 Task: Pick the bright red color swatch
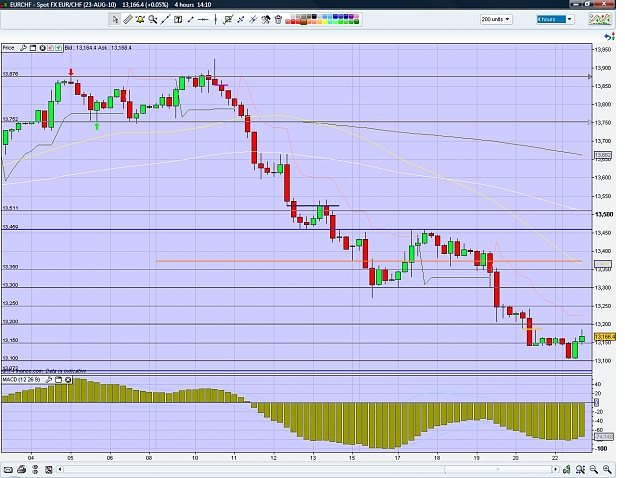coord(293,22)
